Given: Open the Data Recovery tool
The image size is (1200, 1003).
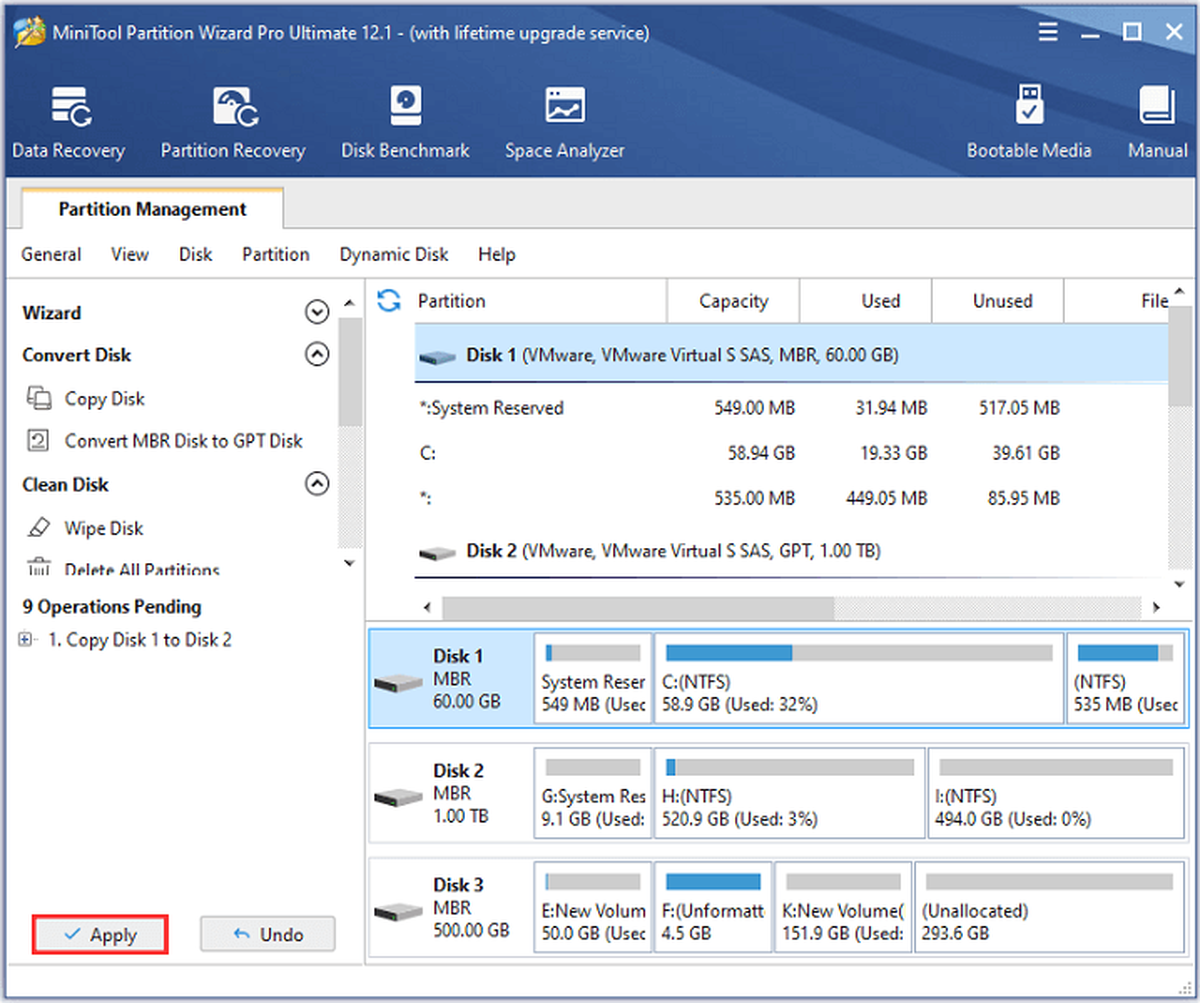Looking at the screenshot, I should tap(68, 123).
